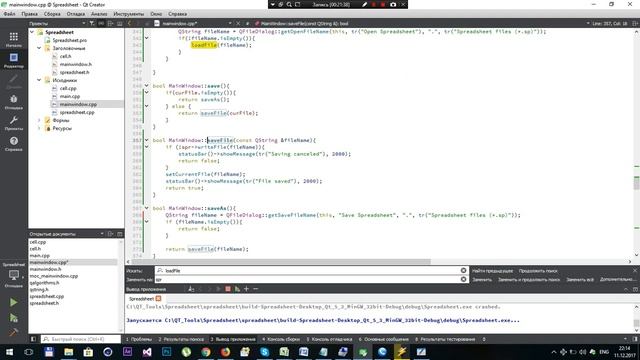Open the Справка menu
Viewport: 640px width, 360px height.
pos(178,14)
